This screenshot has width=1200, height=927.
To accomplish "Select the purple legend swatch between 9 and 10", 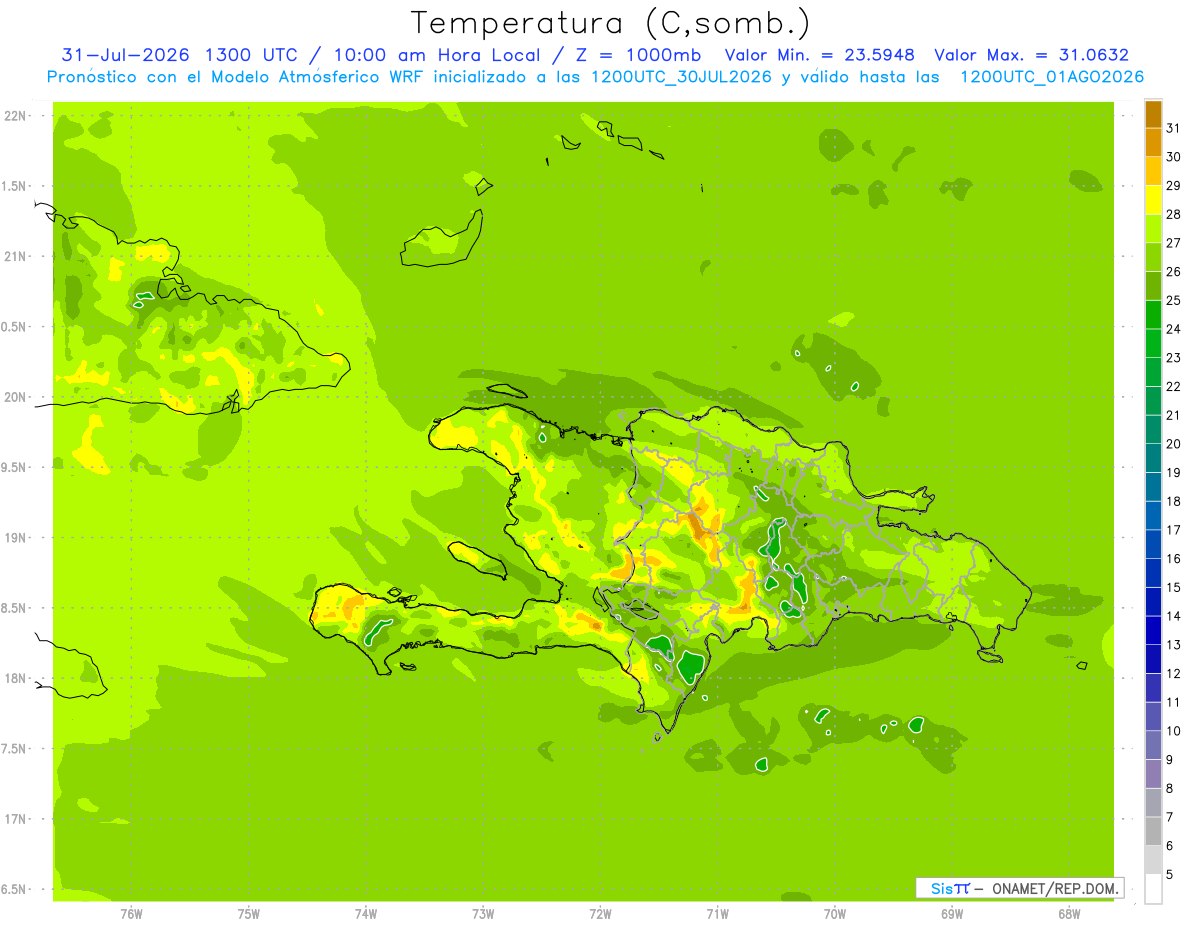I will pos(1153,745).
